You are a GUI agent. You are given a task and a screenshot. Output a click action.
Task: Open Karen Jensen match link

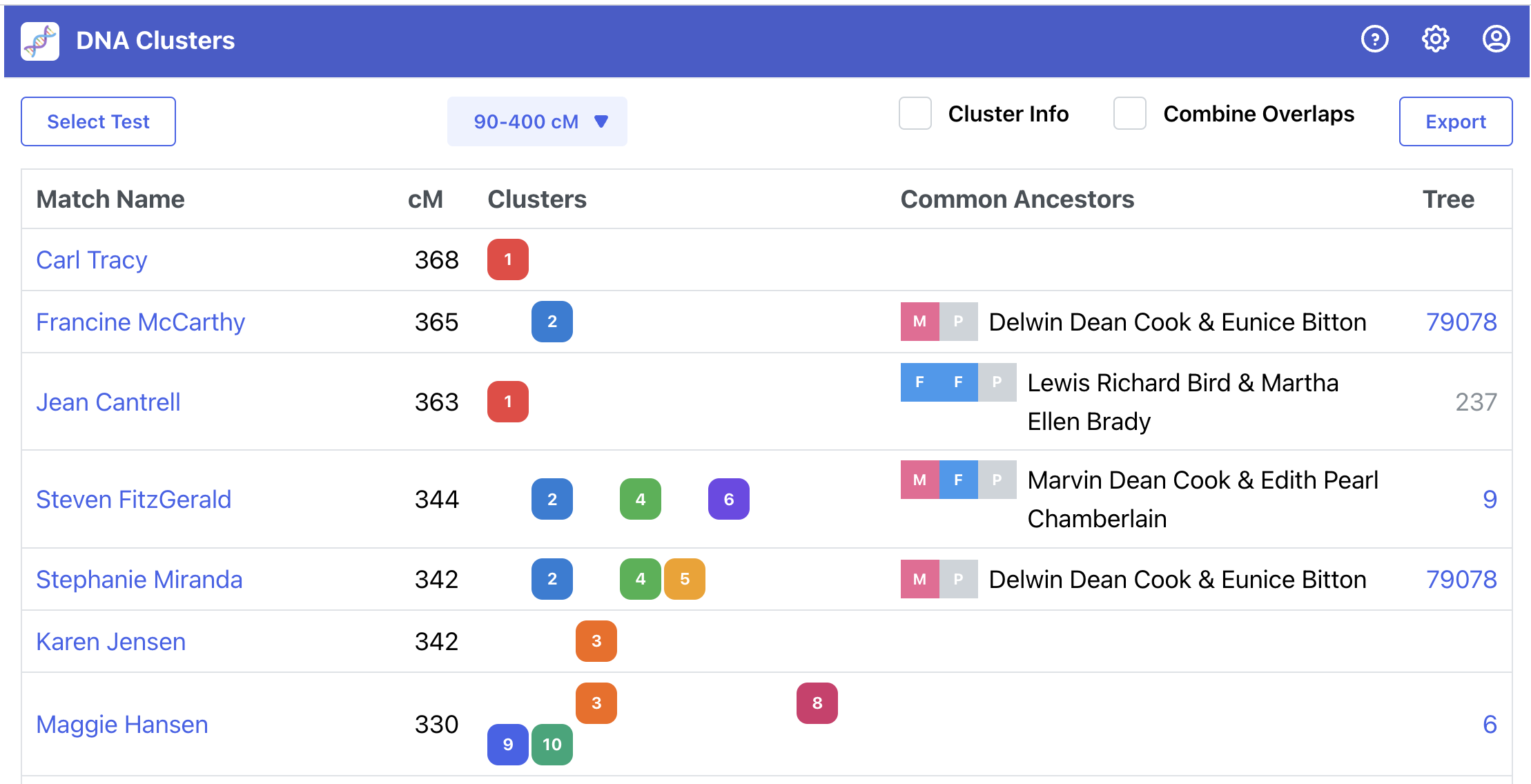[x=110, y=642]
